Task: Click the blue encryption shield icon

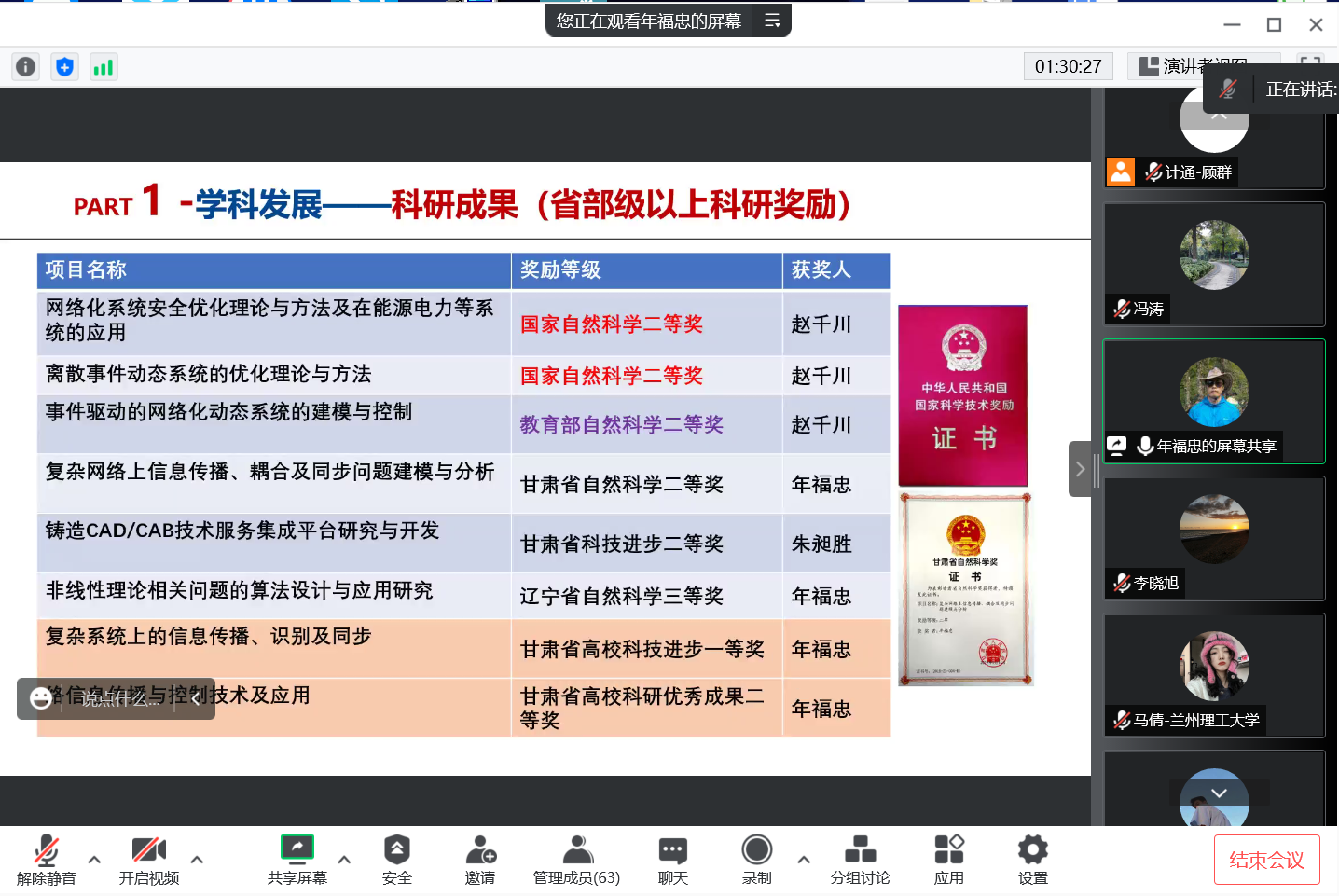Action: coord(64,66)
